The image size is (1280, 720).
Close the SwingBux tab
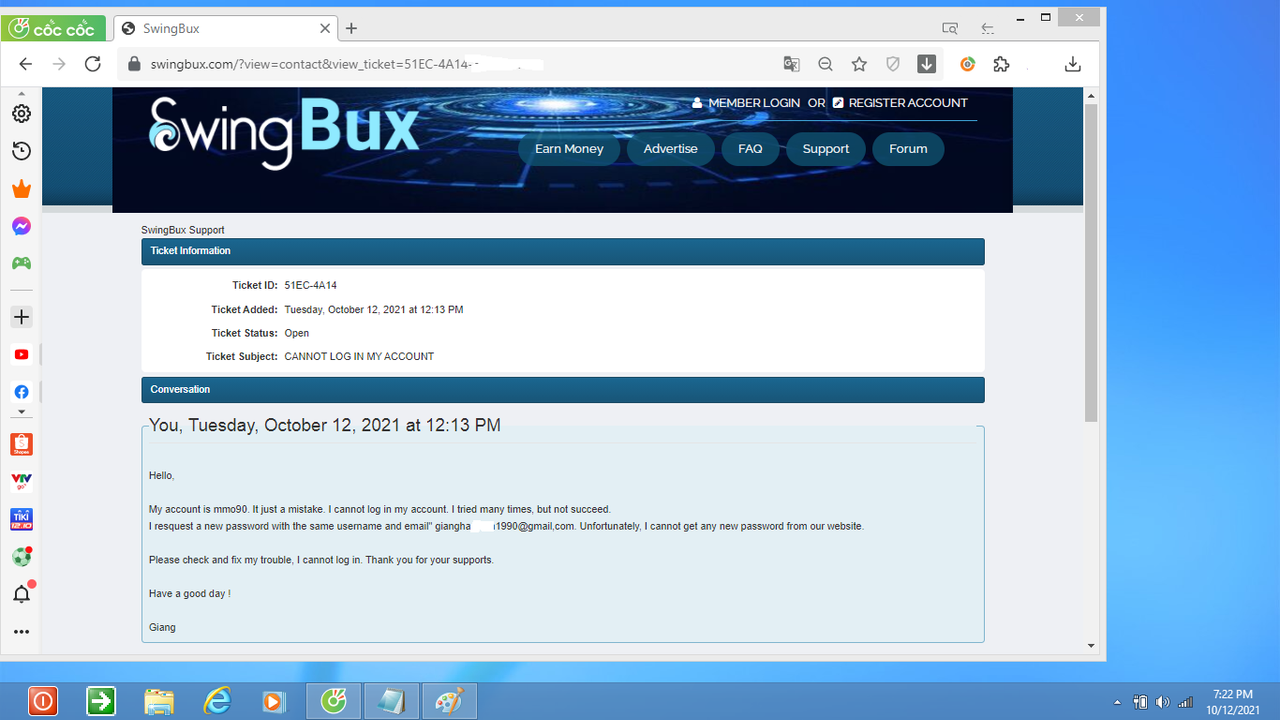(x=324, y=29)
